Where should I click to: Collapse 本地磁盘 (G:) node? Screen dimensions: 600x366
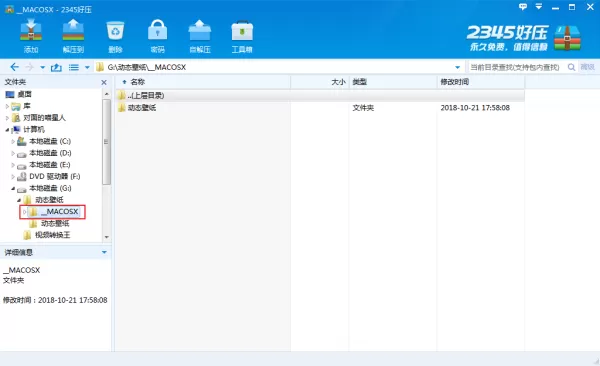point(13,188)
